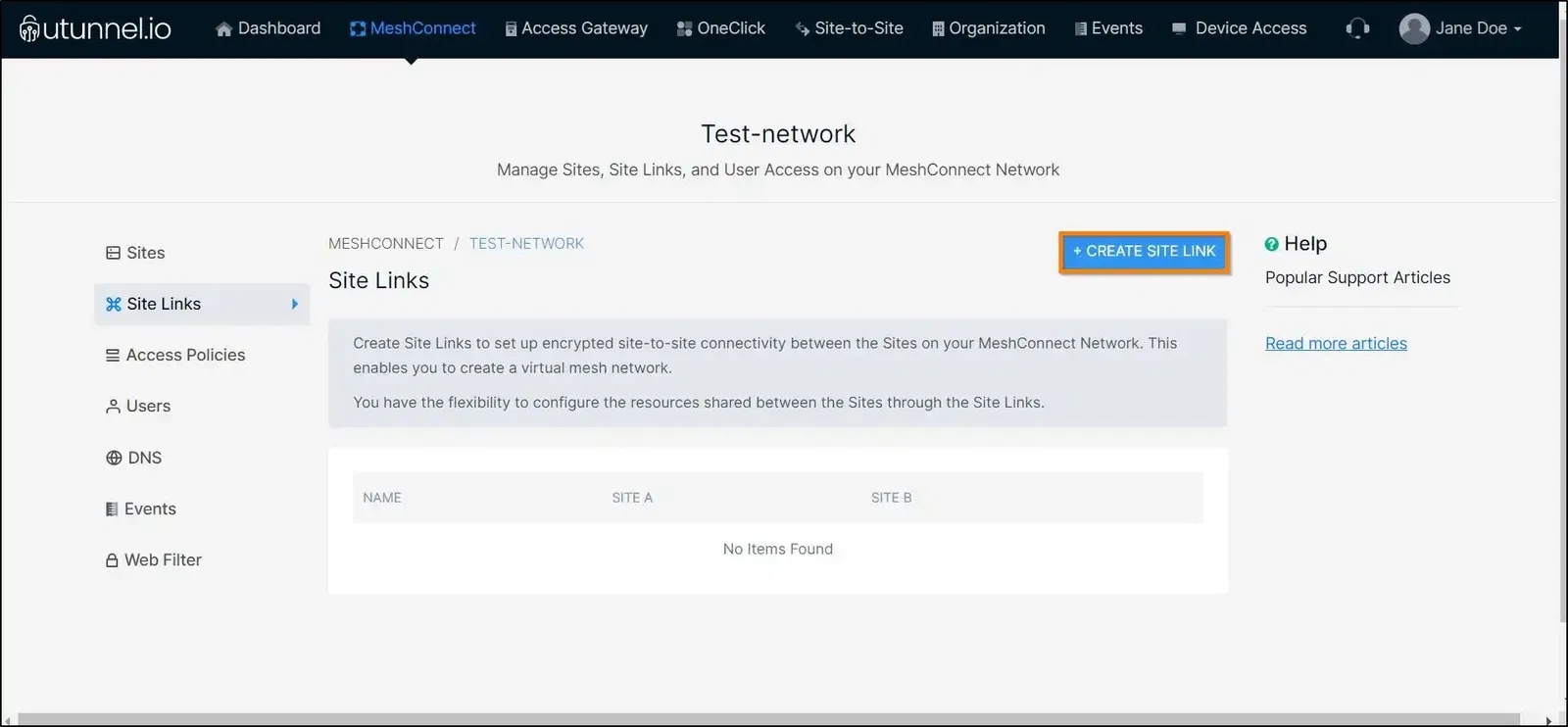Screen dimensions: 1568x727
Task: Click the Create Site Link button
Action: [1144, 252]
